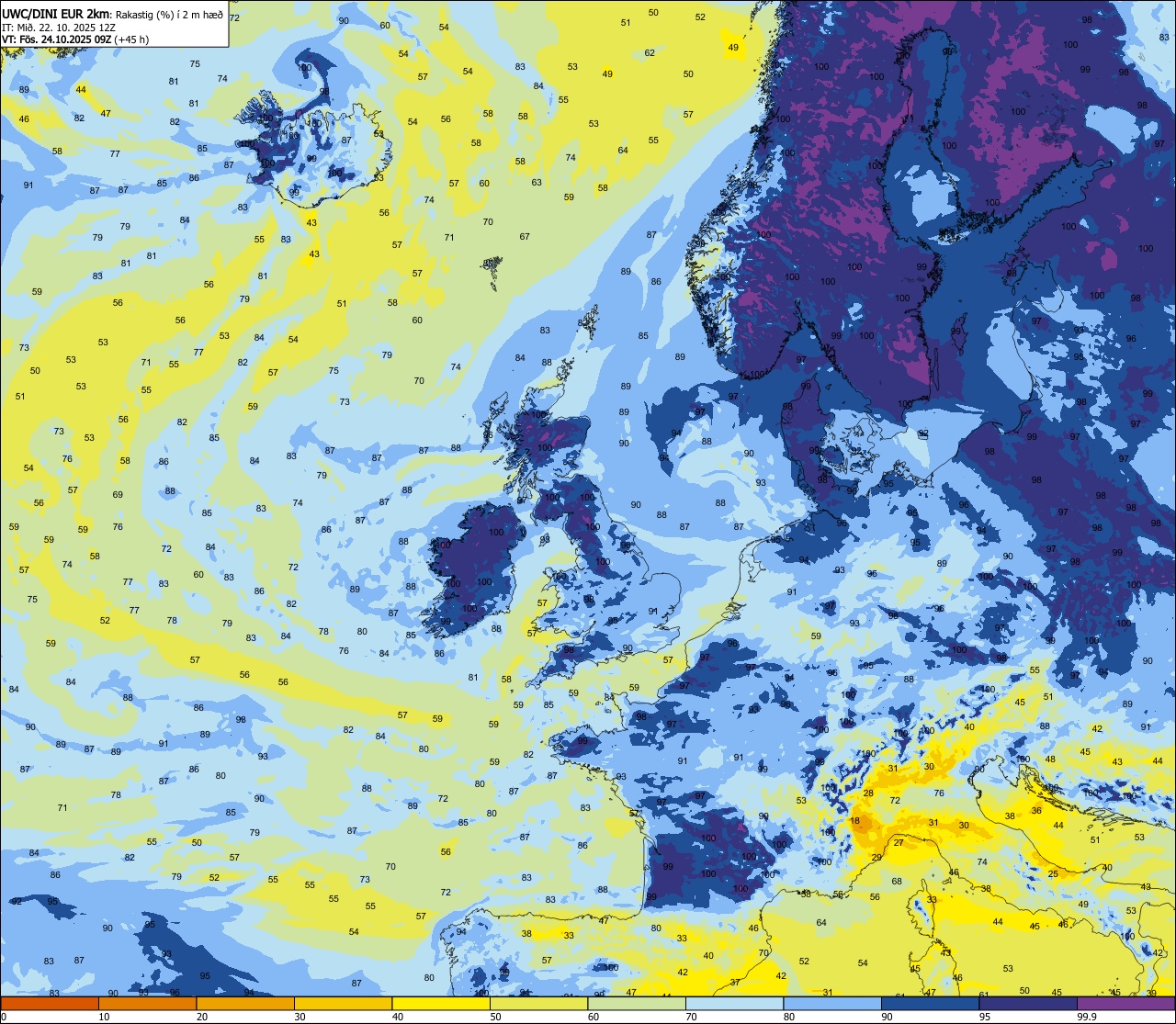Viewport: 1176px width, 1024px height.
Task: Click the "IT: Mið. 22. 10. 2025 12Z" line
Action: click(60, 27)
